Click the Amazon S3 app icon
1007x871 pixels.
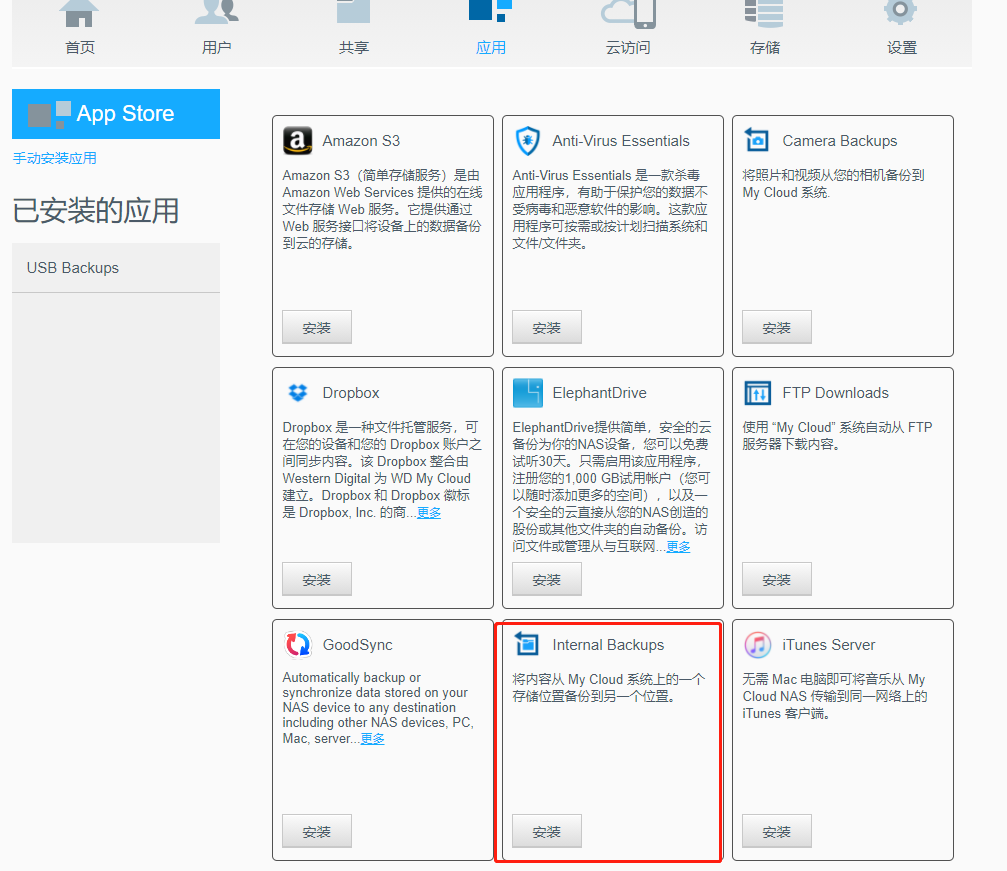click(297, 141)
